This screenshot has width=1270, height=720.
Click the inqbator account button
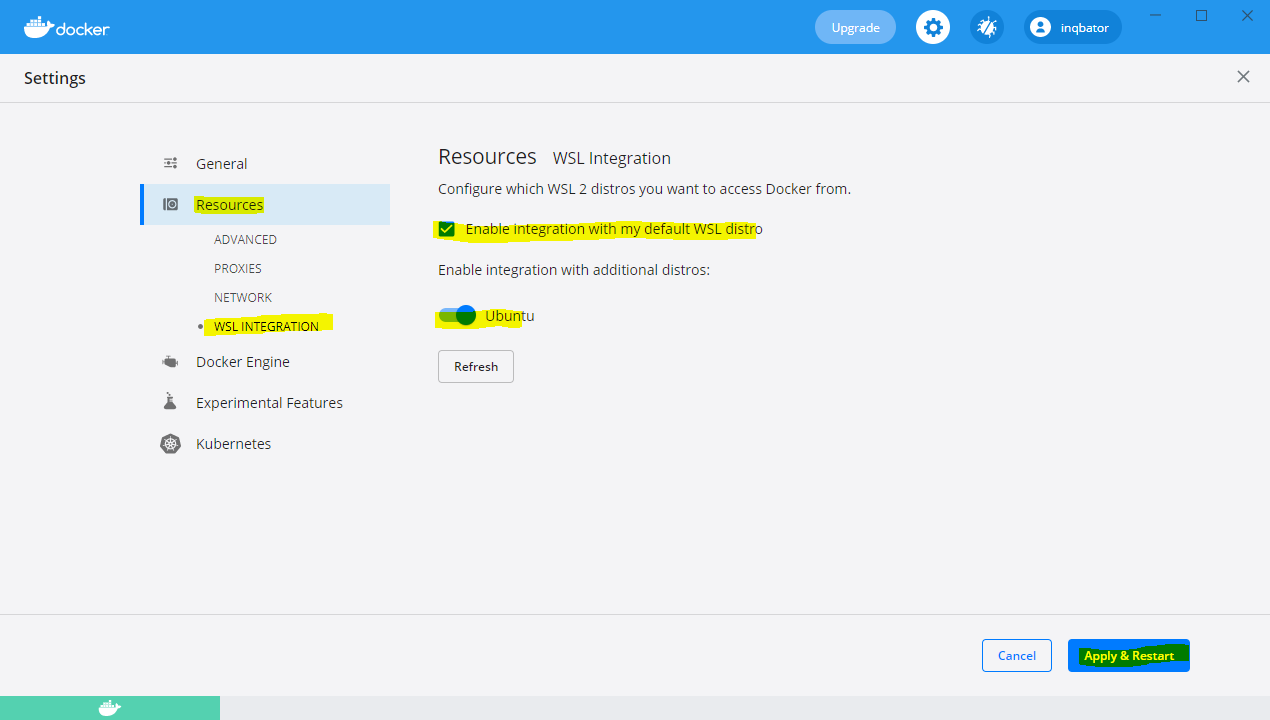pos(1073,27)
